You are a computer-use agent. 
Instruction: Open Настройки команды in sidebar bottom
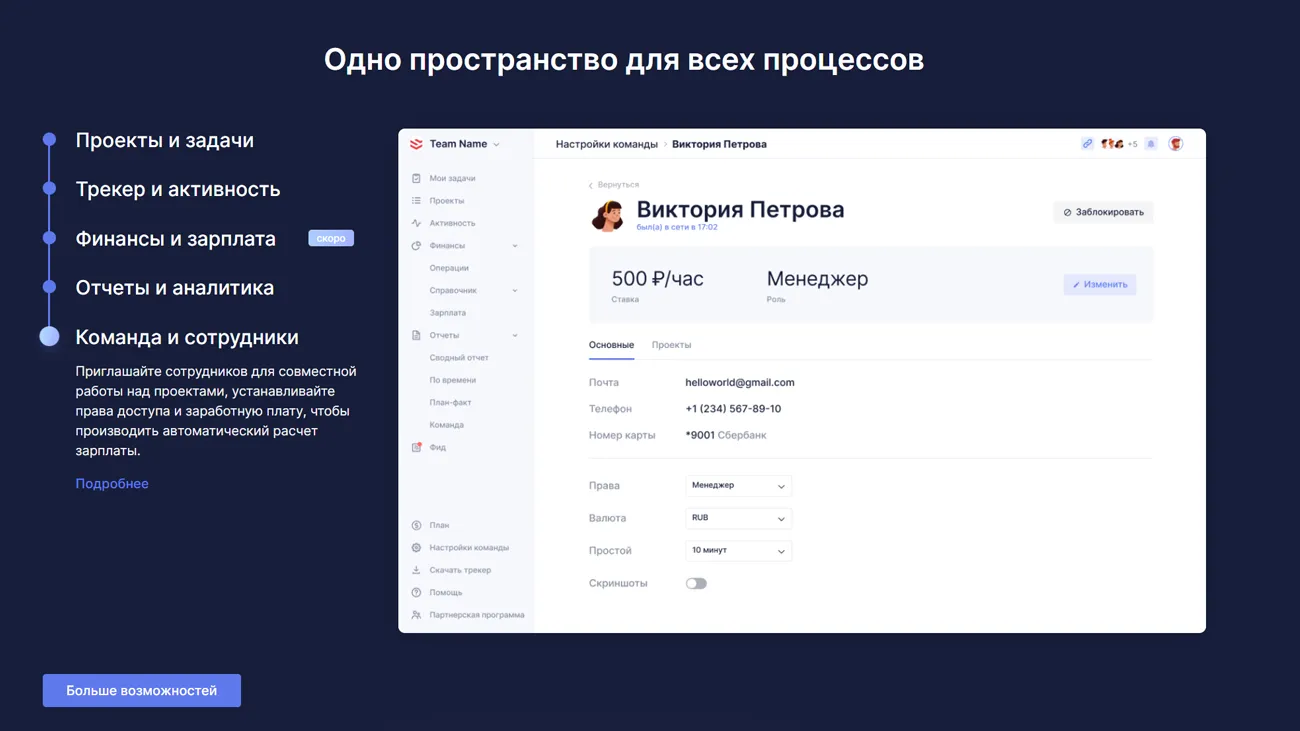pos(468,548)
